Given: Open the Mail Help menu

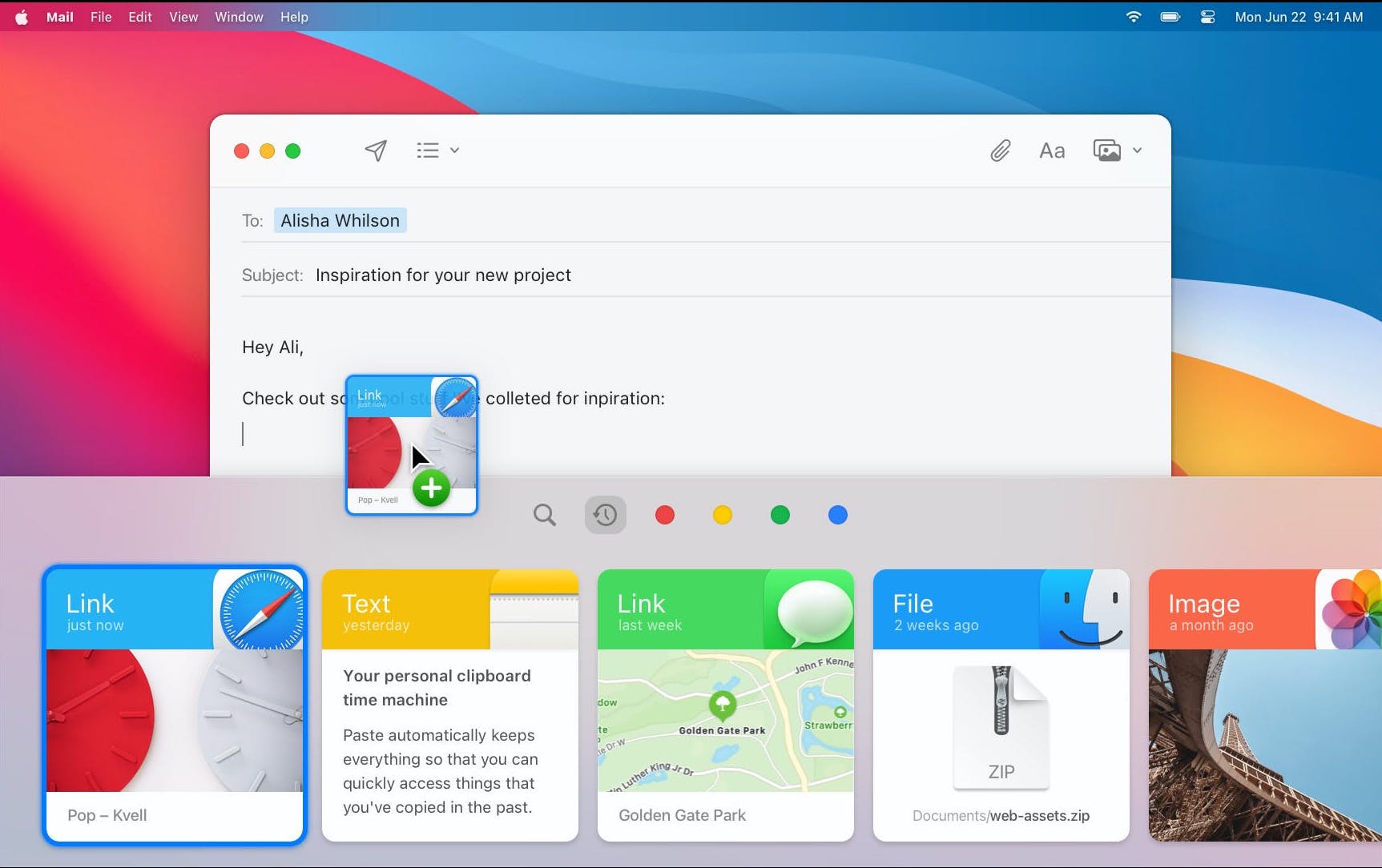Looking at the screenshot, I should [x=294, y=16].
